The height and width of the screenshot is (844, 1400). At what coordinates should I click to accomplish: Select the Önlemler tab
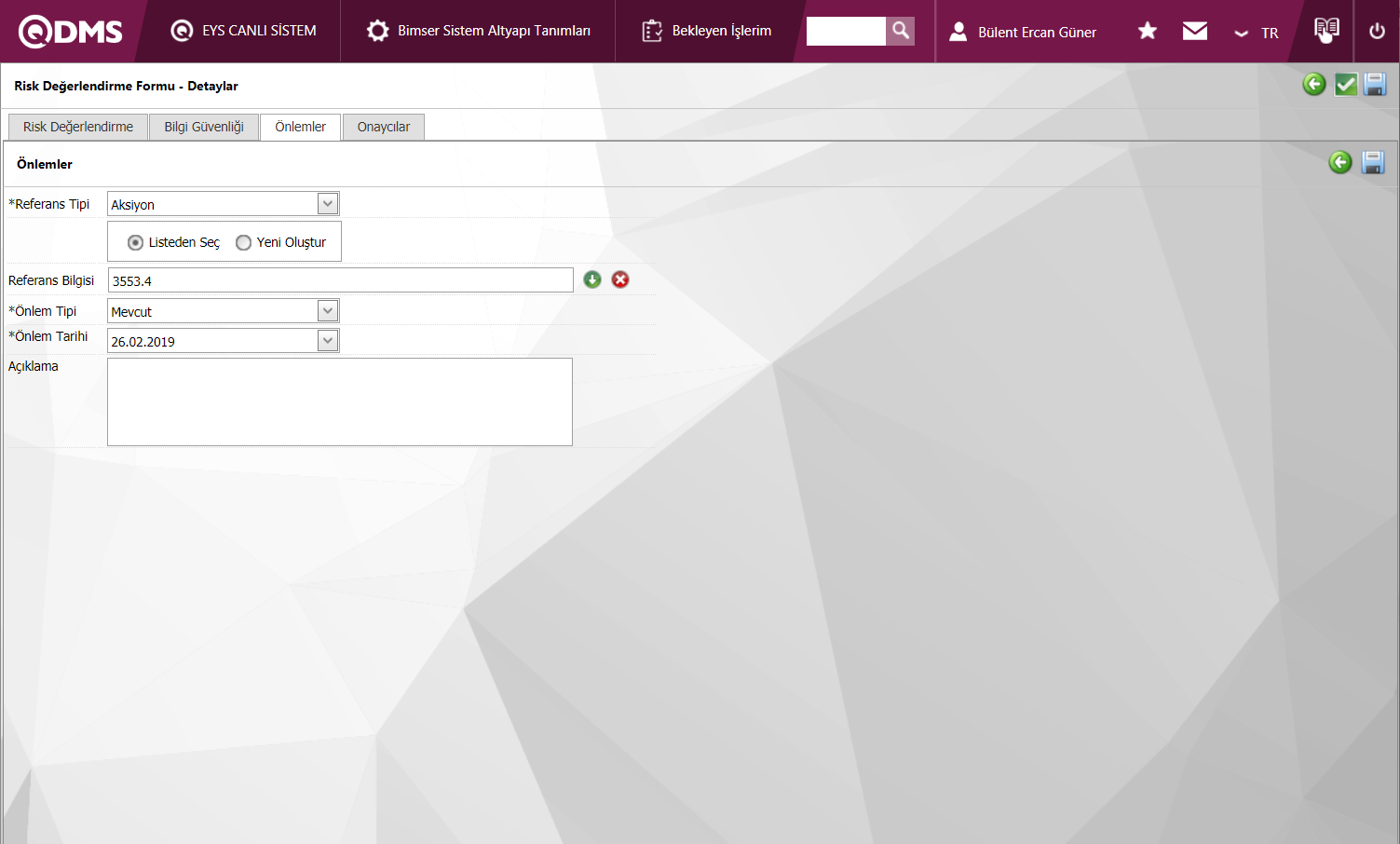coord(301,127)
